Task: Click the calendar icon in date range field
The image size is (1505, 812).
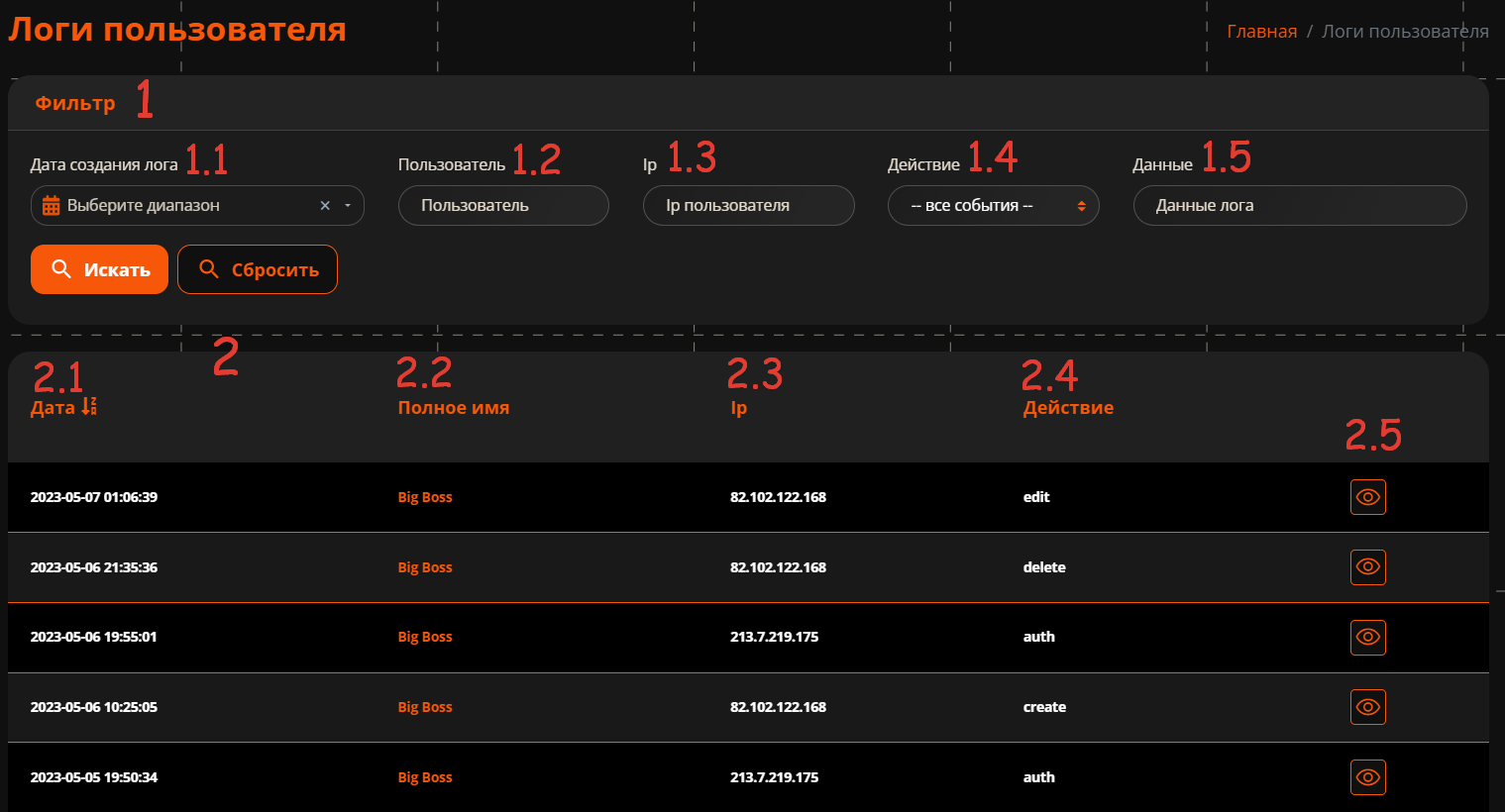Action: click(51, 206)
